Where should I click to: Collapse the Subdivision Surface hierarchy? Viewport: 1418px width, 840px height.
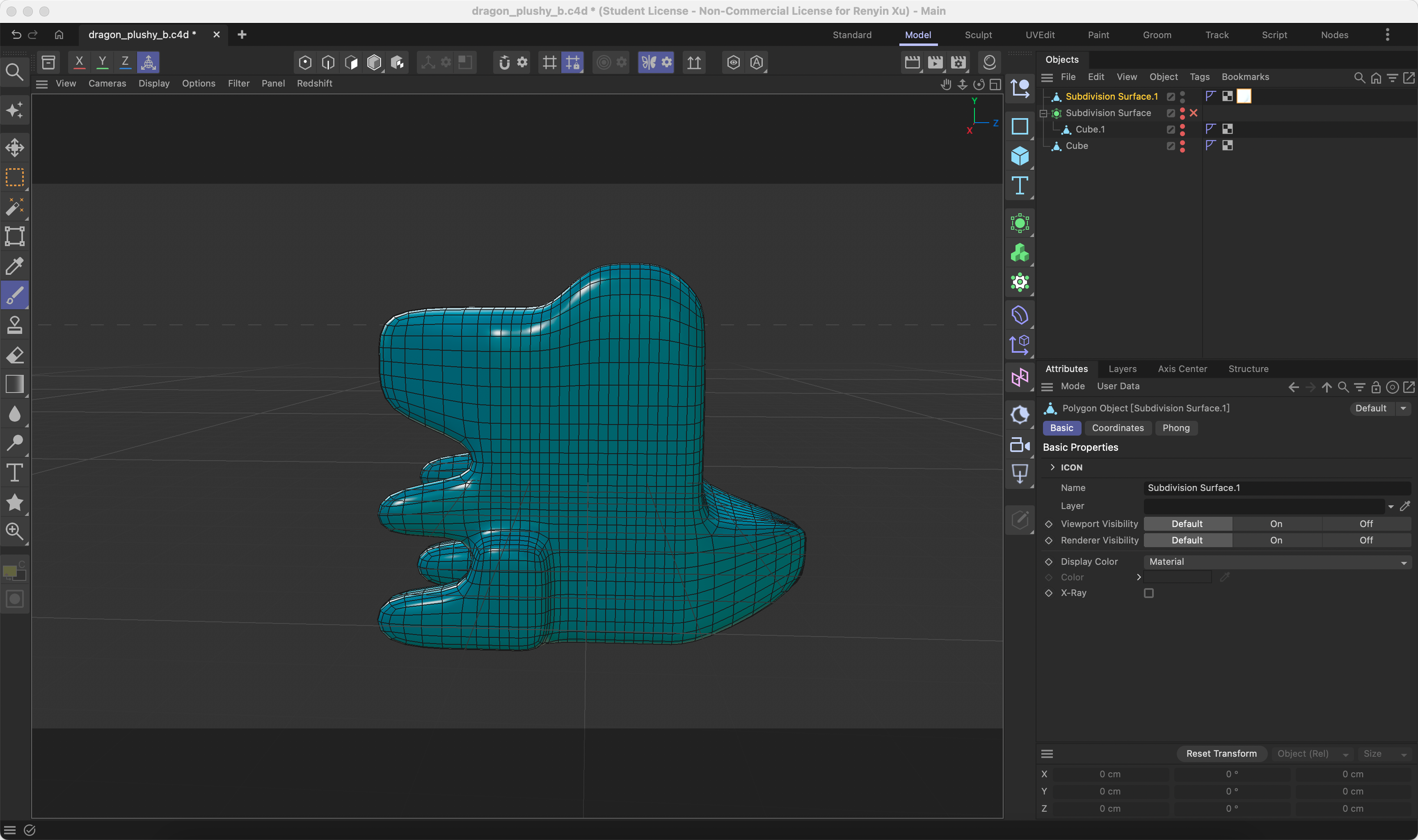[1043, 113]
